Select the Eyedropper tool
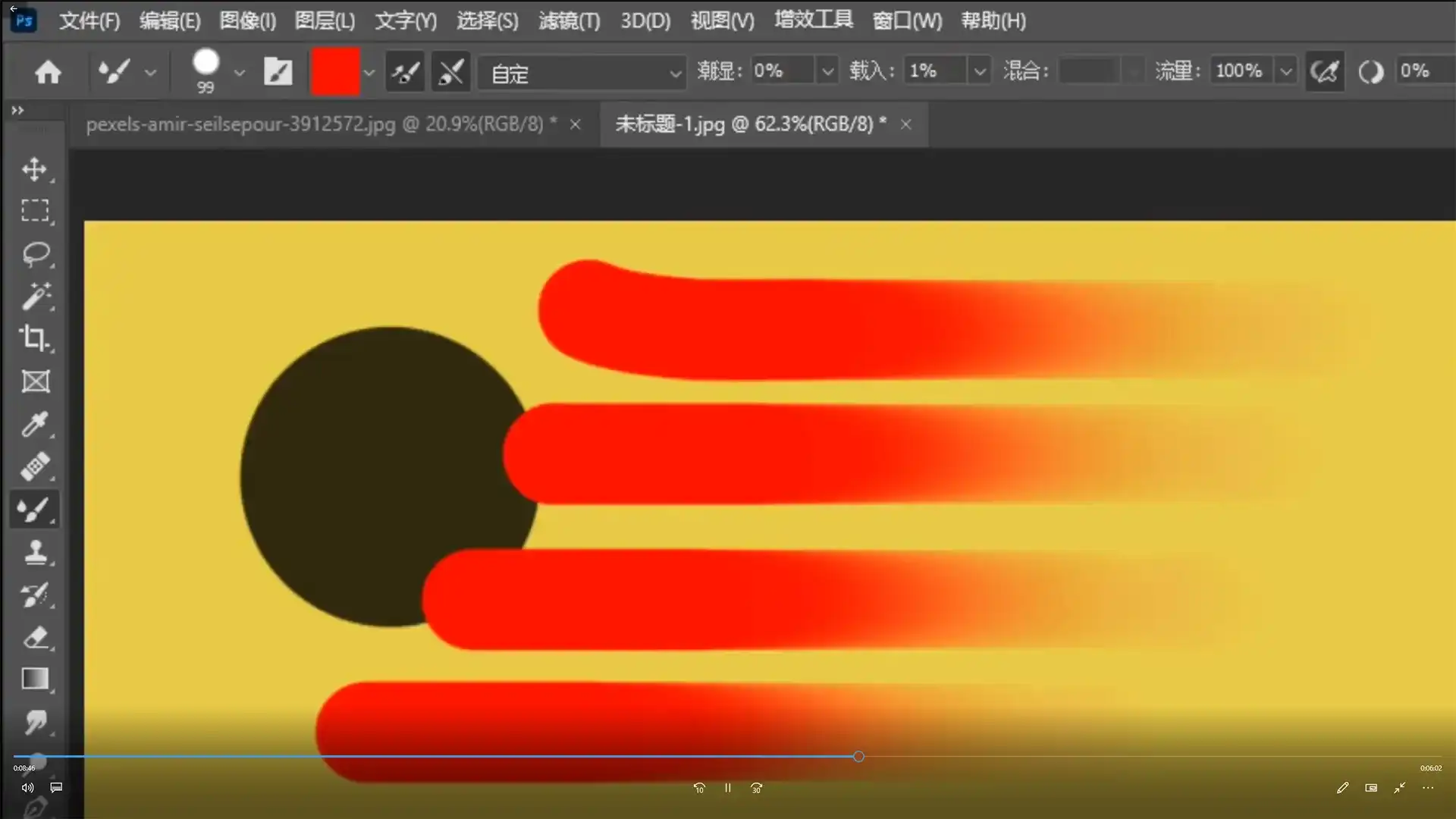Screen dimensions: 1456x819 [36, 424]
